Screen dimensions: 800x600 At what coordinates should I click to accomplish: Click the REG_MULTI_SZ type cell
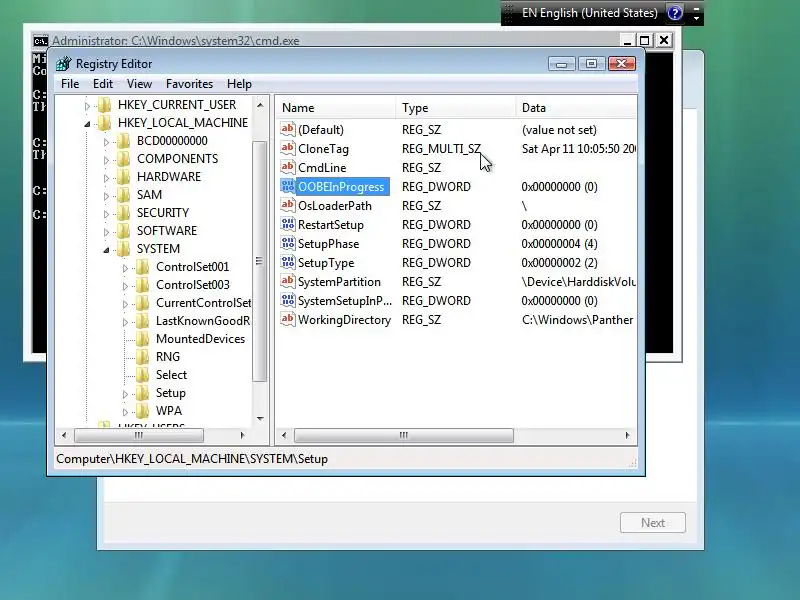(441, 148)
